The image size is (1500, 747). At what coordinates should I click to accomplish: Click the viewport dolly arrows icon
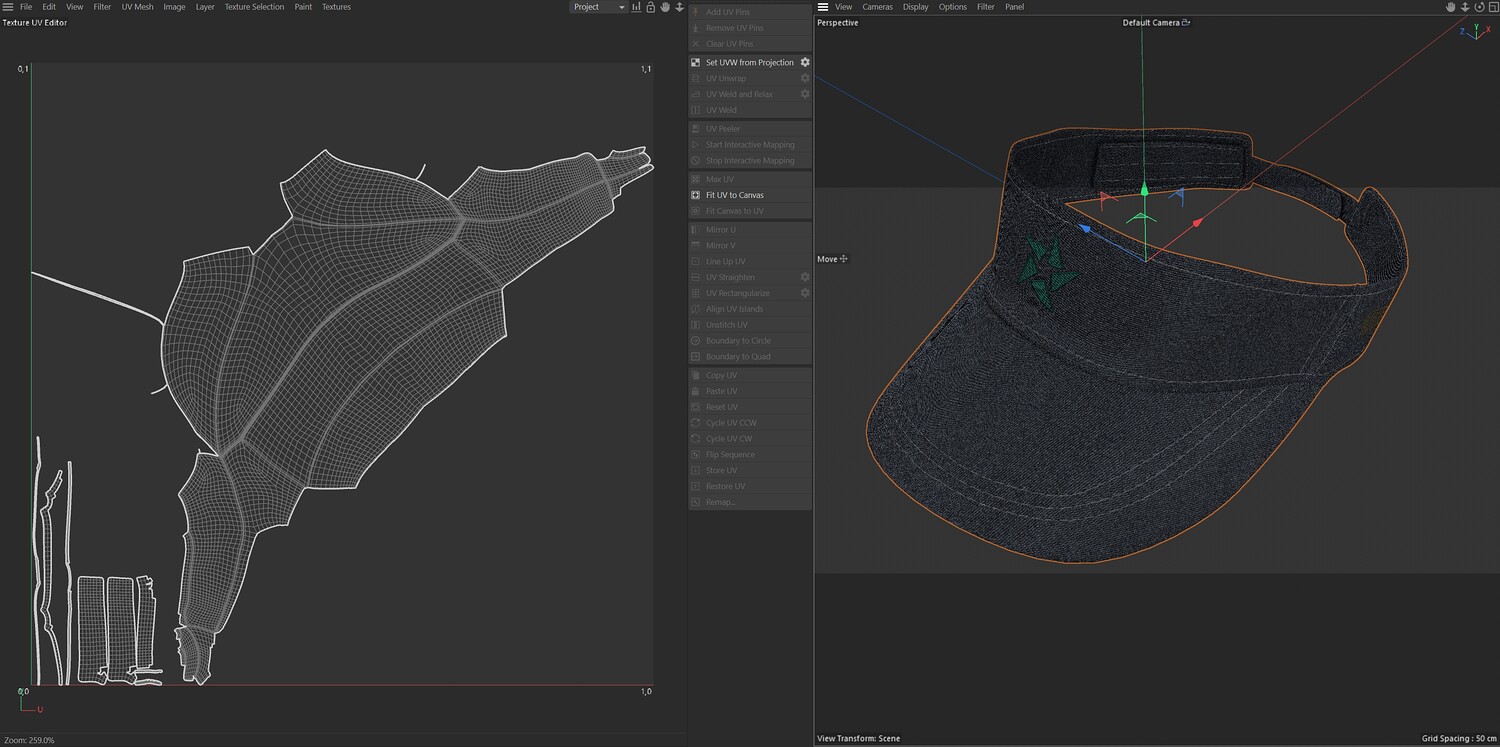point(1466,7)
